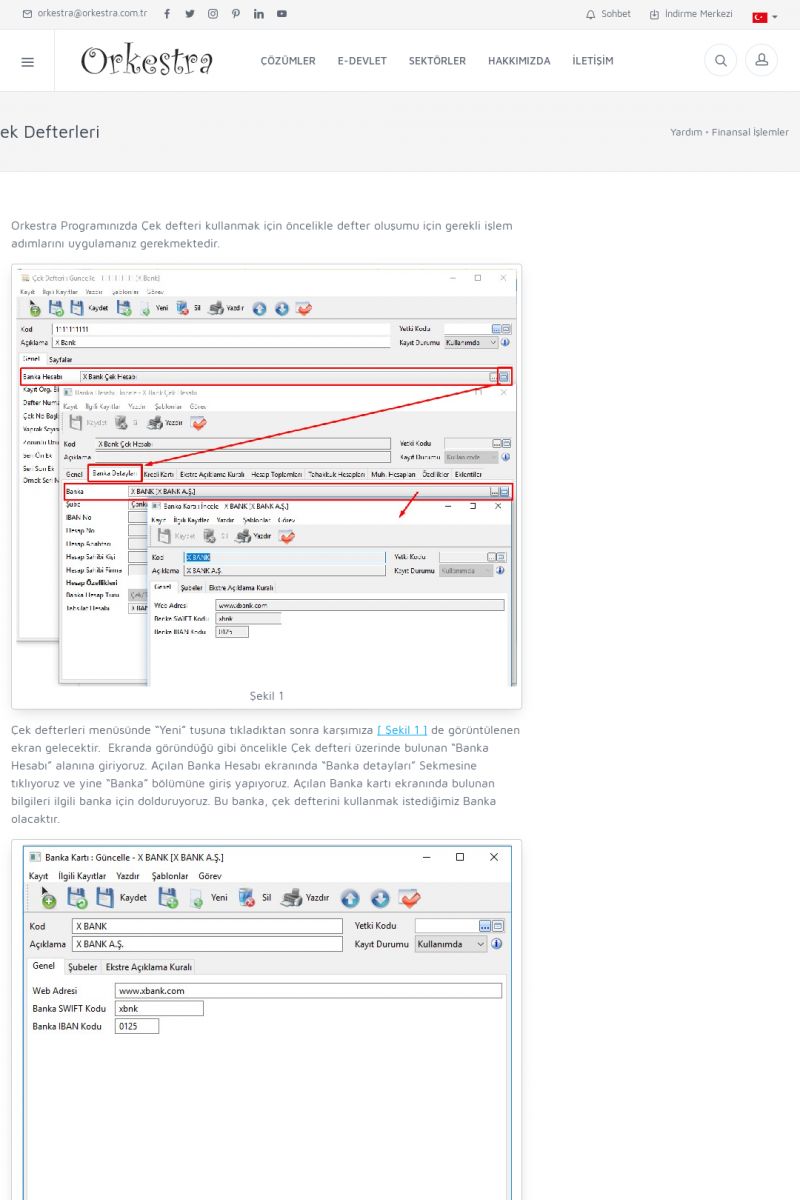The height and width of the screenshot is (1200, 800).
Task: Go to homepage via Orkestra logo
Action: (x=147, y=60)
